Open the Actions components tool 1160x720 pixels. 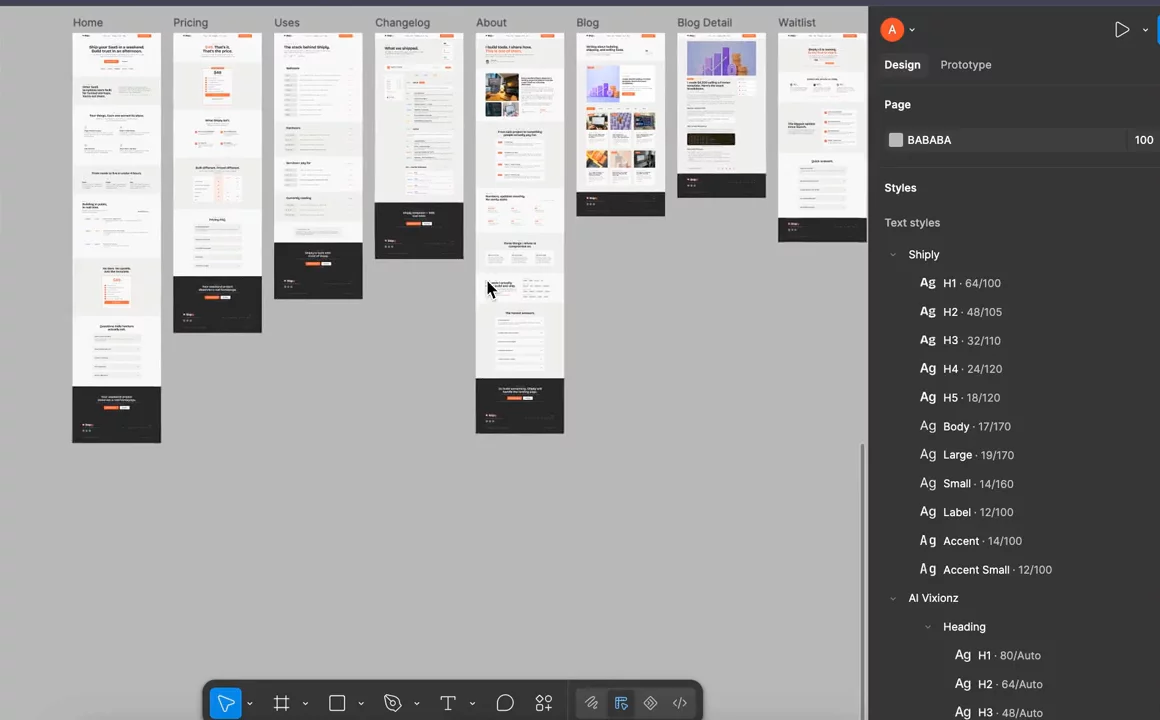click(x=544, y=703)
